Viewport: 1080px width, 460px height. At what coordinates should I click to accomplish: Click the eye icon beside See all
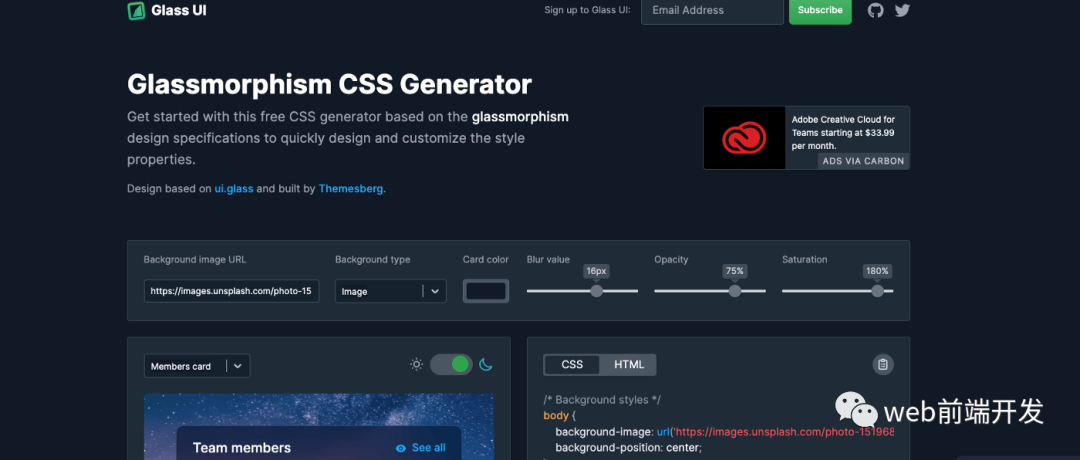[x=401, y=448]
